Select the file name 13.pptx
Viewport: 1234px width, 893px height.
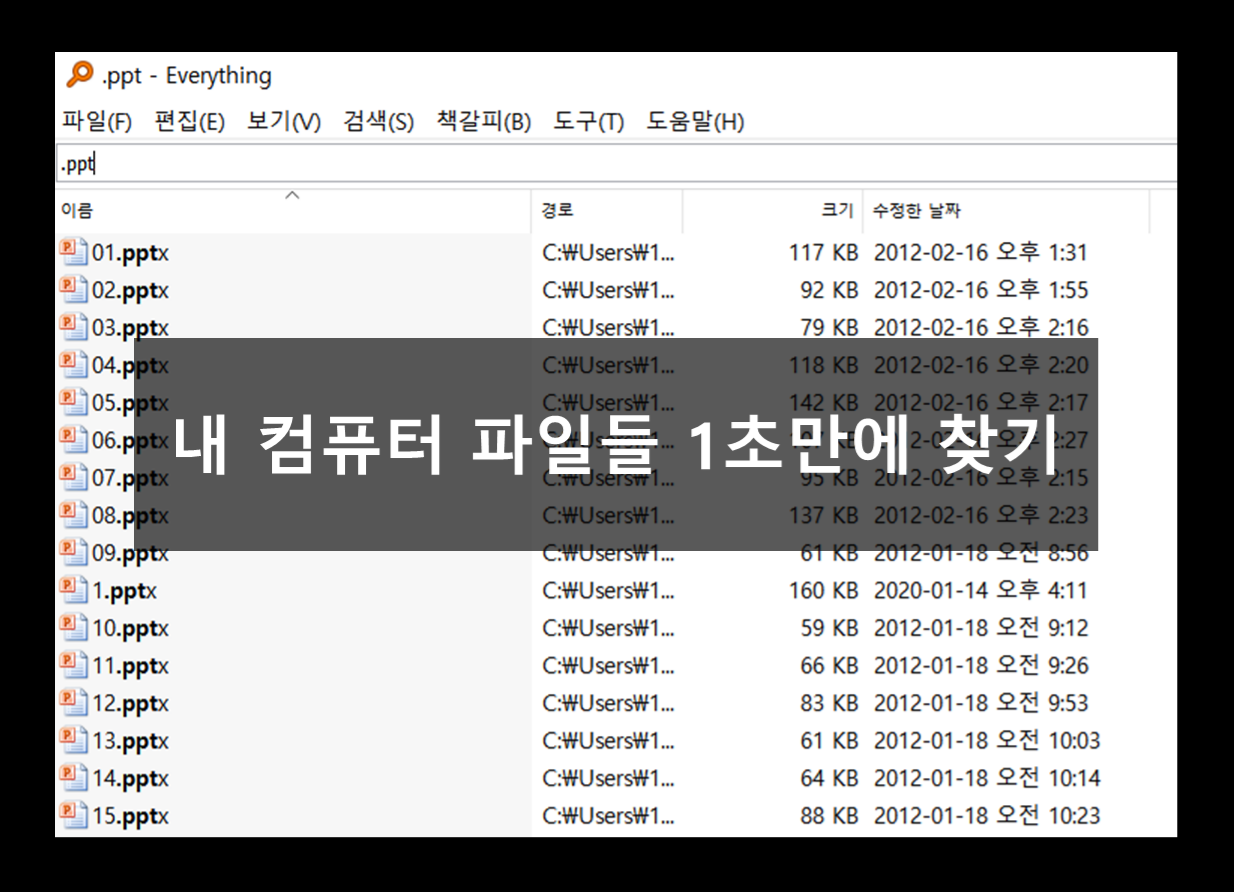pos(131,741)
